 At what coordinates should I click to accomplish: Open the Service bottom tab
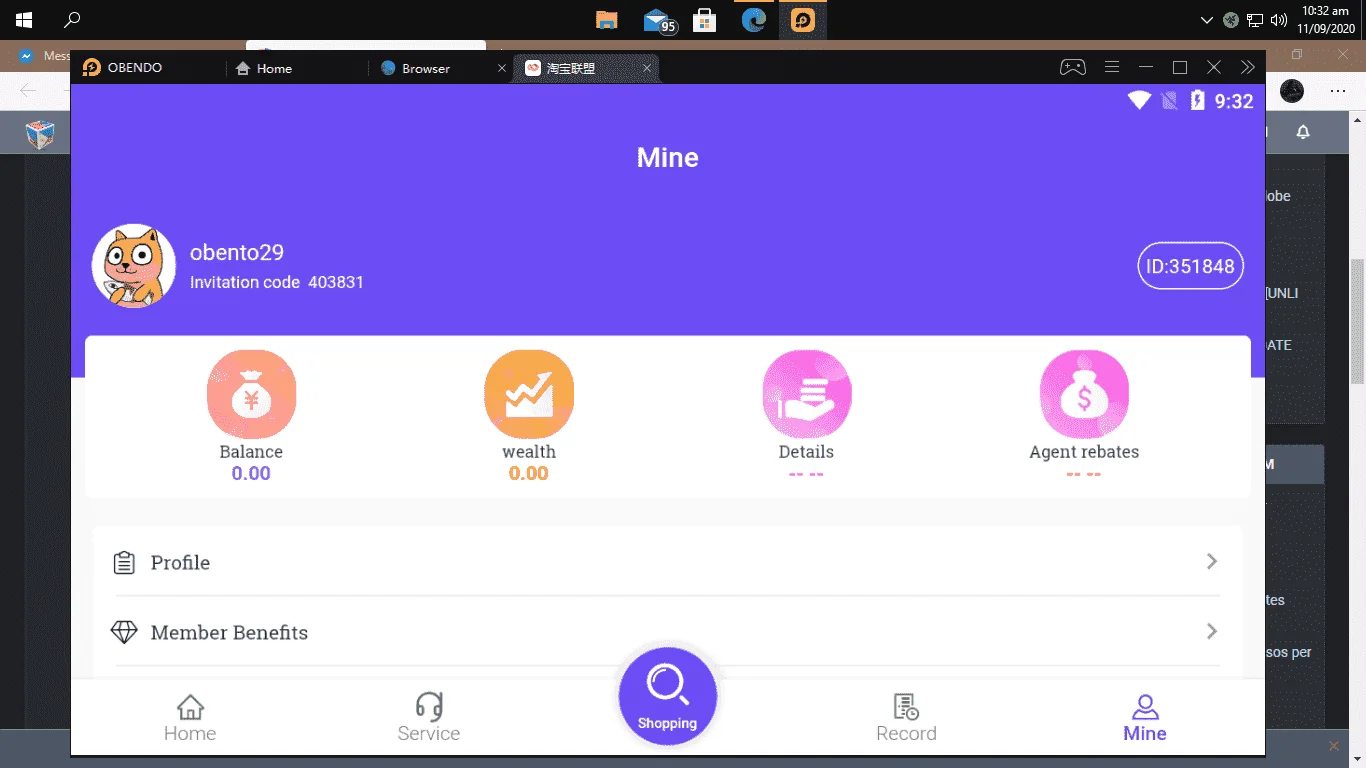(429, 719)
